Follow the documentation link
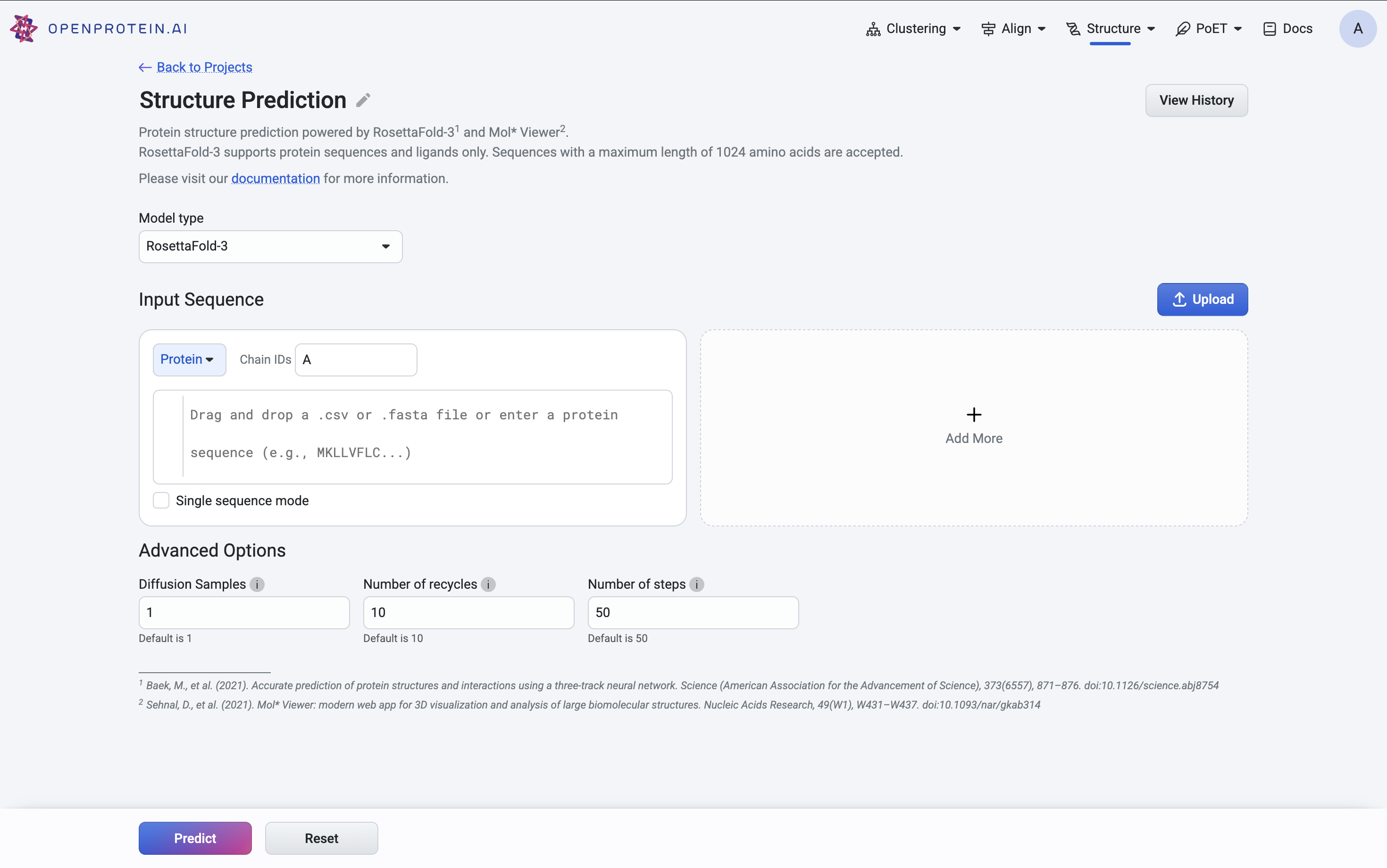Screen dimensions: 1387x868 pos(276,179)
